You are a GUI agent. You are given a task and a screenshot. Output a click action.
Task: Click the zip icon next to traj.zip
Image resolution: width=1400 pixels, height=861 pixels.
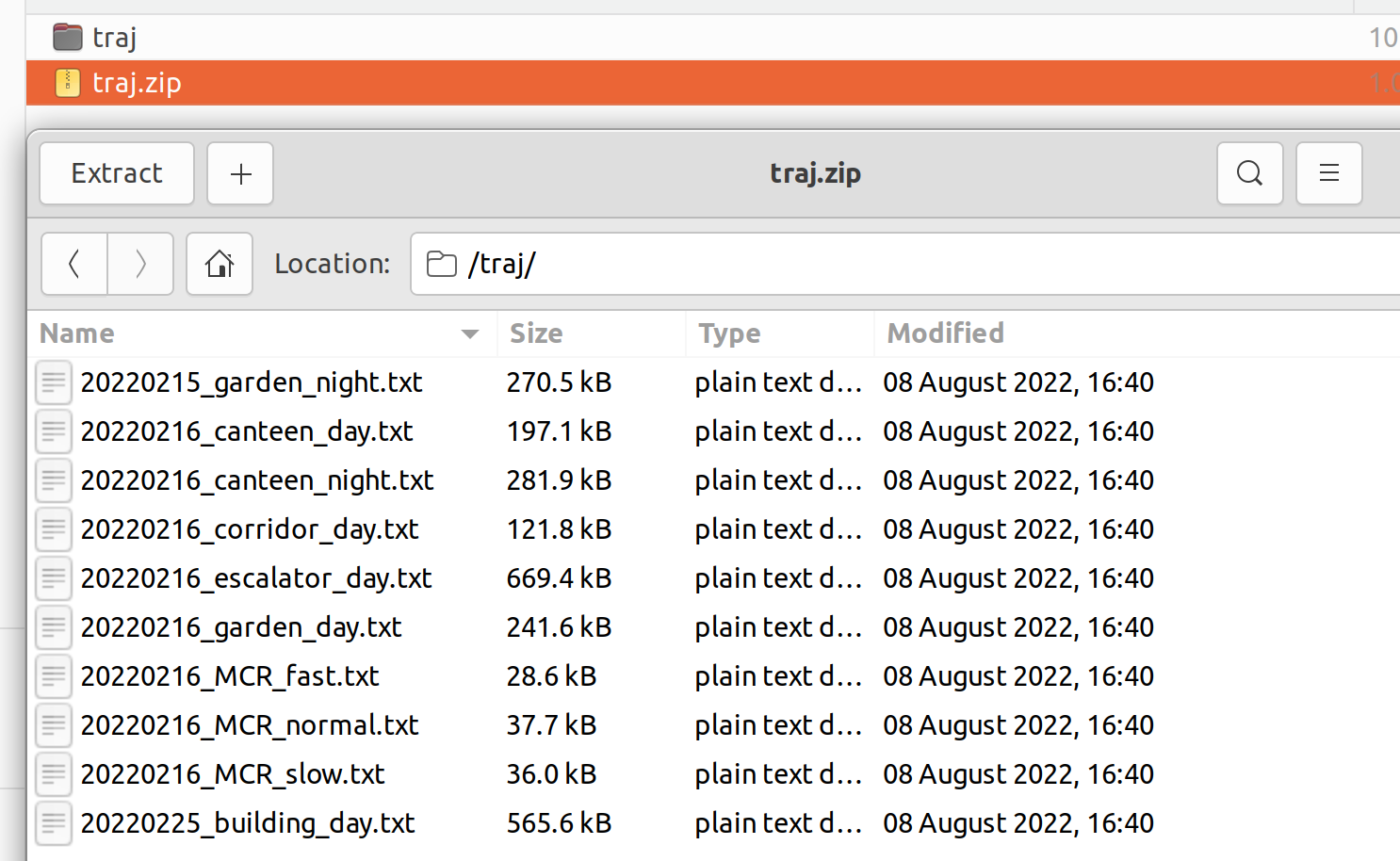67,83
